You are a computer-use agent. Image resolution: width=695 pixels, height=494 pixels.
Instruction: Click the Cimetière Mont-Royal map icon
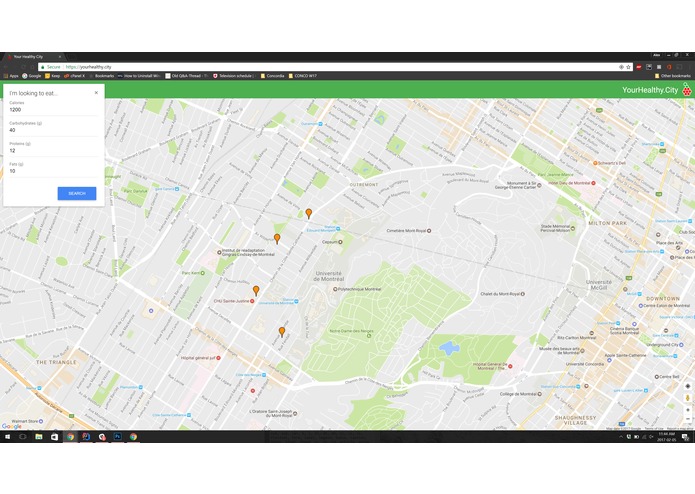pos(429,231)
